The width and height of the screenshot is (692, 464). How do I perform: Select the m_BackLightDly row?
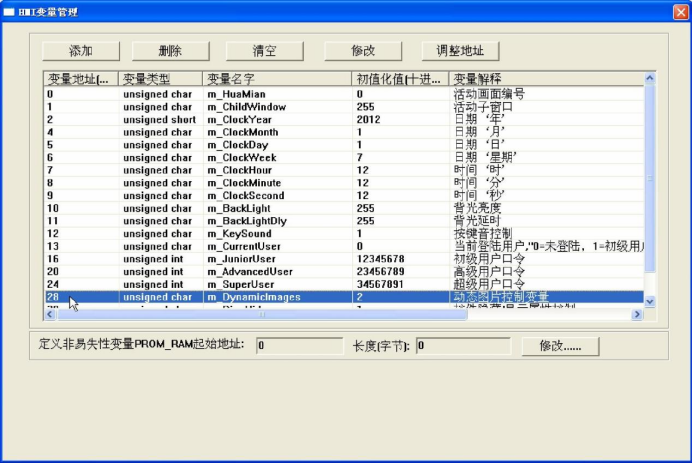pos(344,221)
